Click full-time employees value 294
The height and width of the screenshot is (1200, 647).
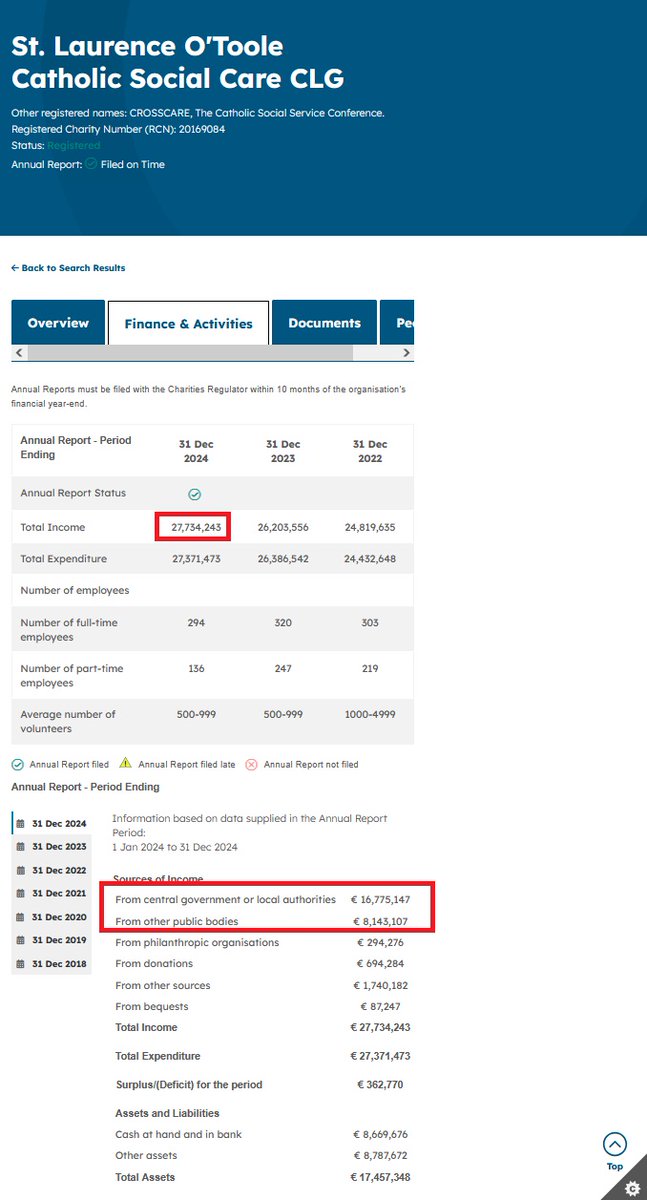(196, 623)
